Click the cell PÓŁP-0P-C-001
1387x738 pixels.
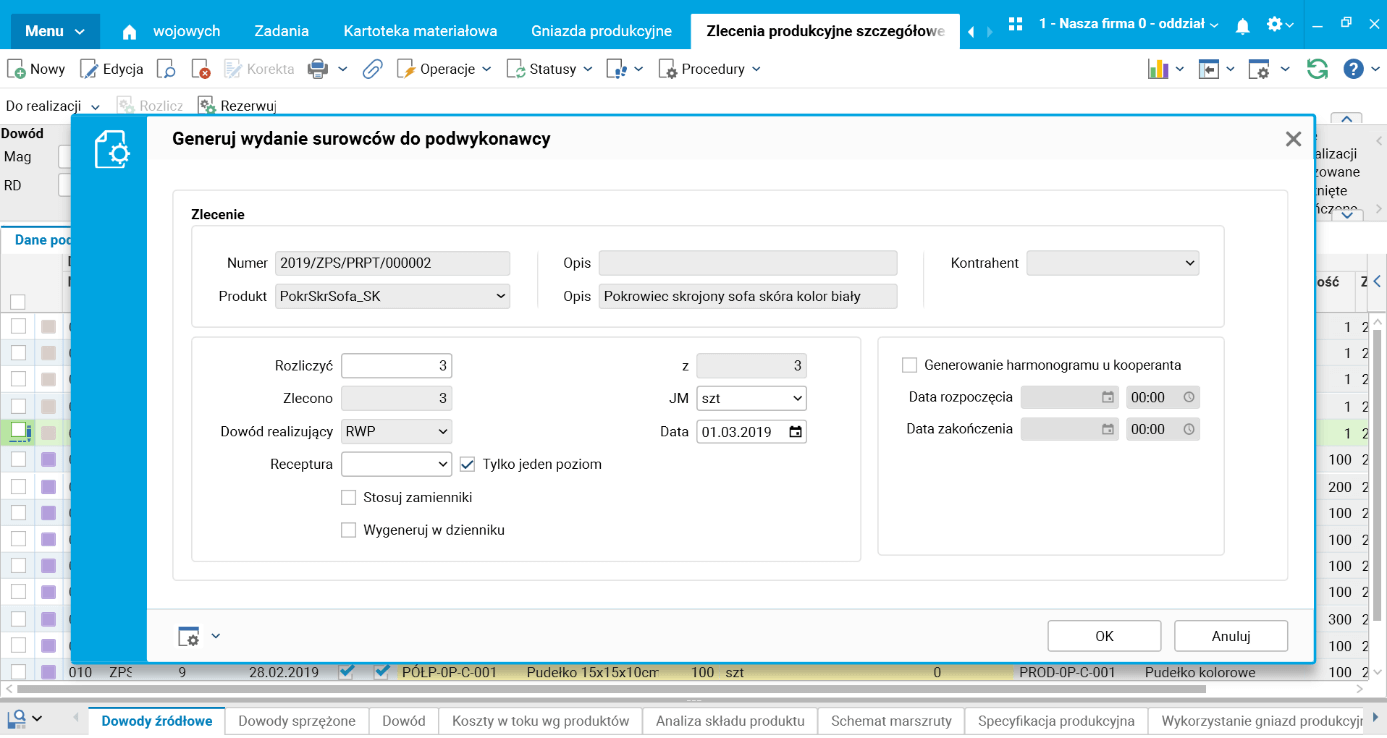click(448, 672)
